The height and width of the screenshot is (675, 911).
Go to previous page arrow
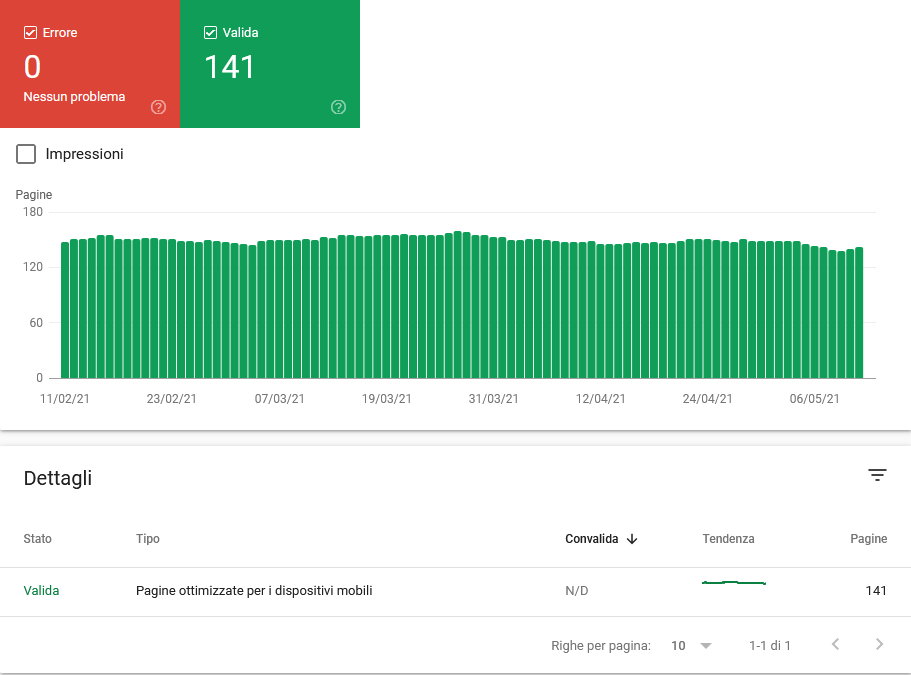[835, 644]
